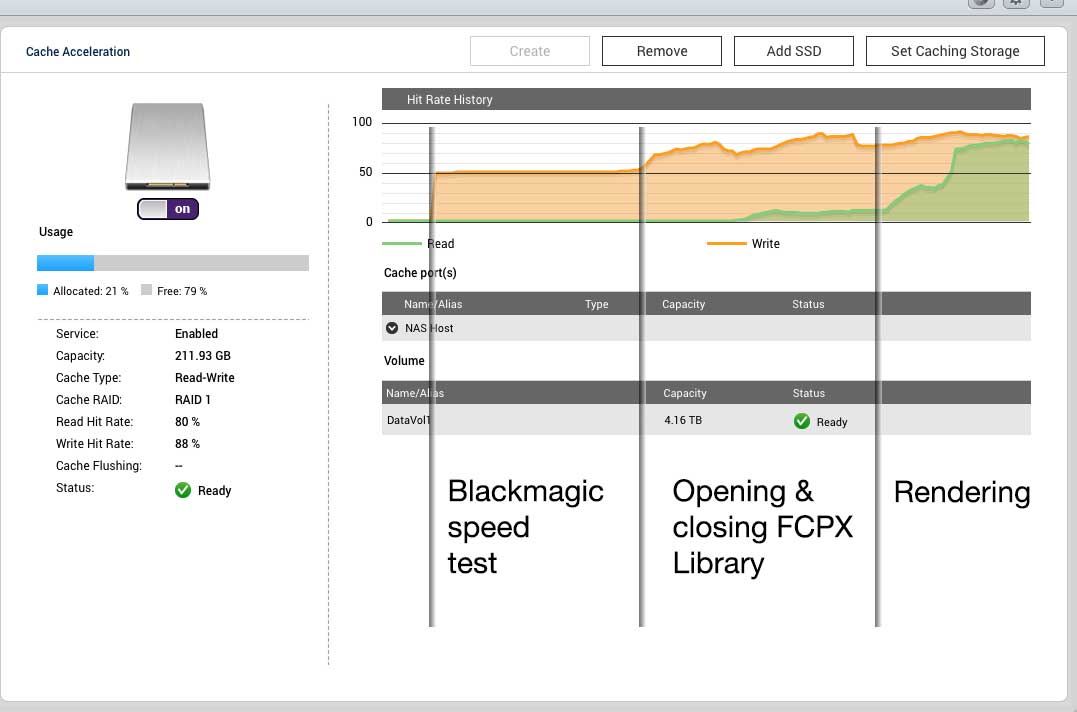Click the Cache ports Type column header
The width and height of the screenshot is (1077, 712).
pyautogui.click(x=596, y=304)
